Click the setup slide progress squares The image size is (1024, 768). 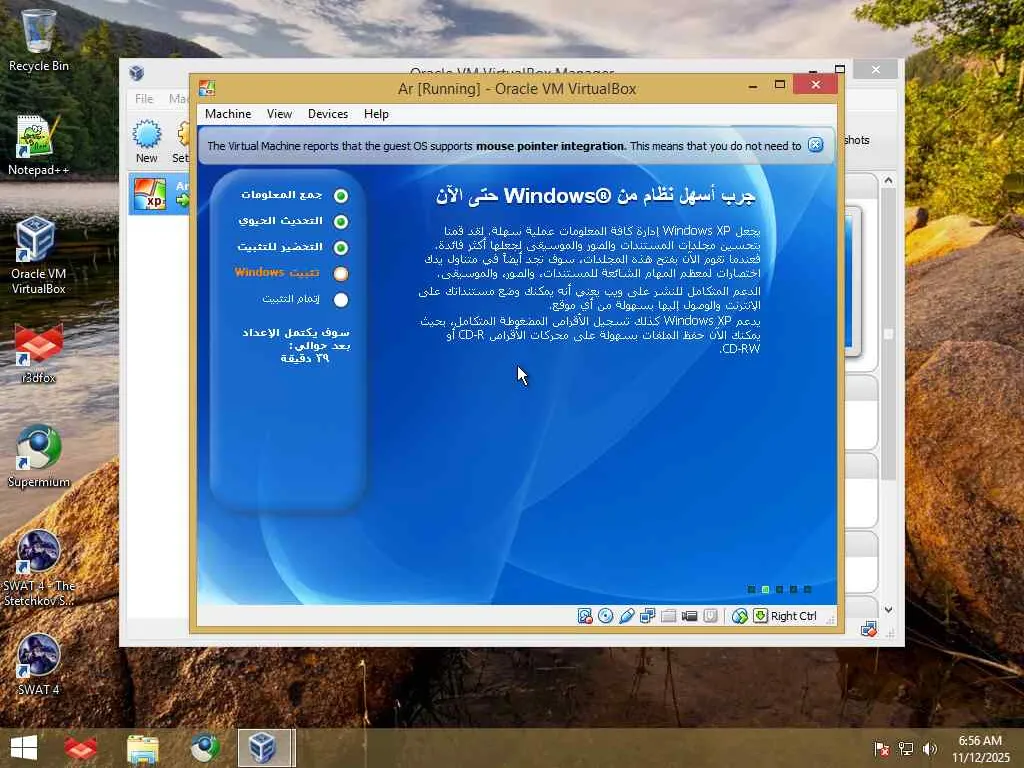[779, 589]
